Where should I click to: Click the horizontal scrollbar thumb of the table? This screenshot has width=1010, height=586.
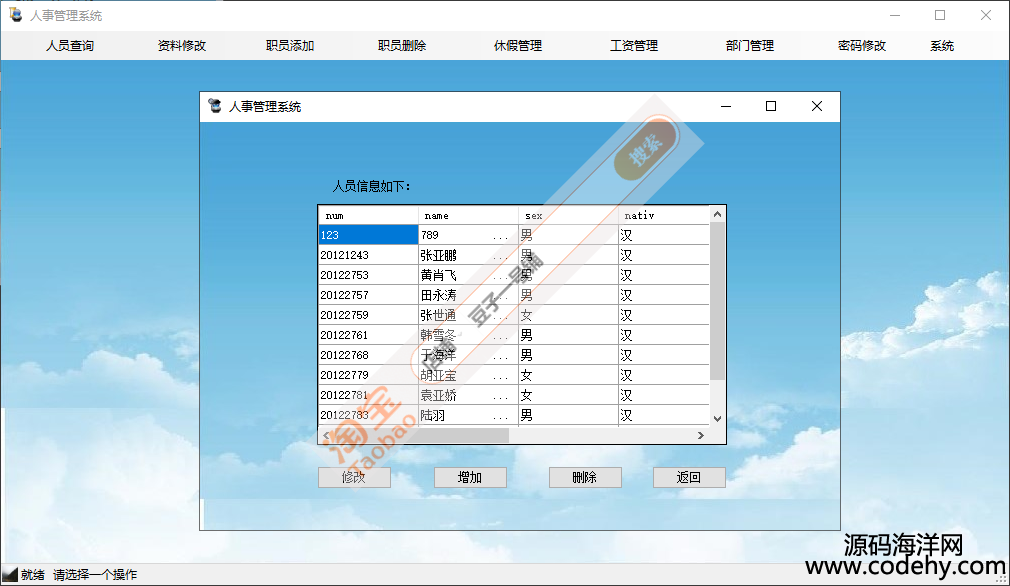(x=421, y=436)
